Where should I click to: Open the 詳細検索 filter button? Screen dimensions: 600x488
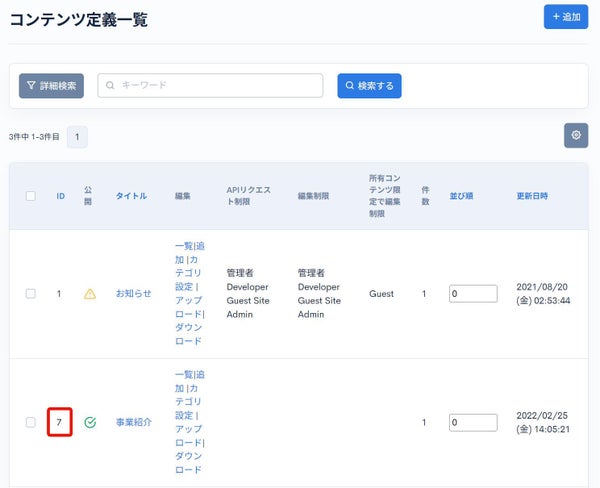51,86
